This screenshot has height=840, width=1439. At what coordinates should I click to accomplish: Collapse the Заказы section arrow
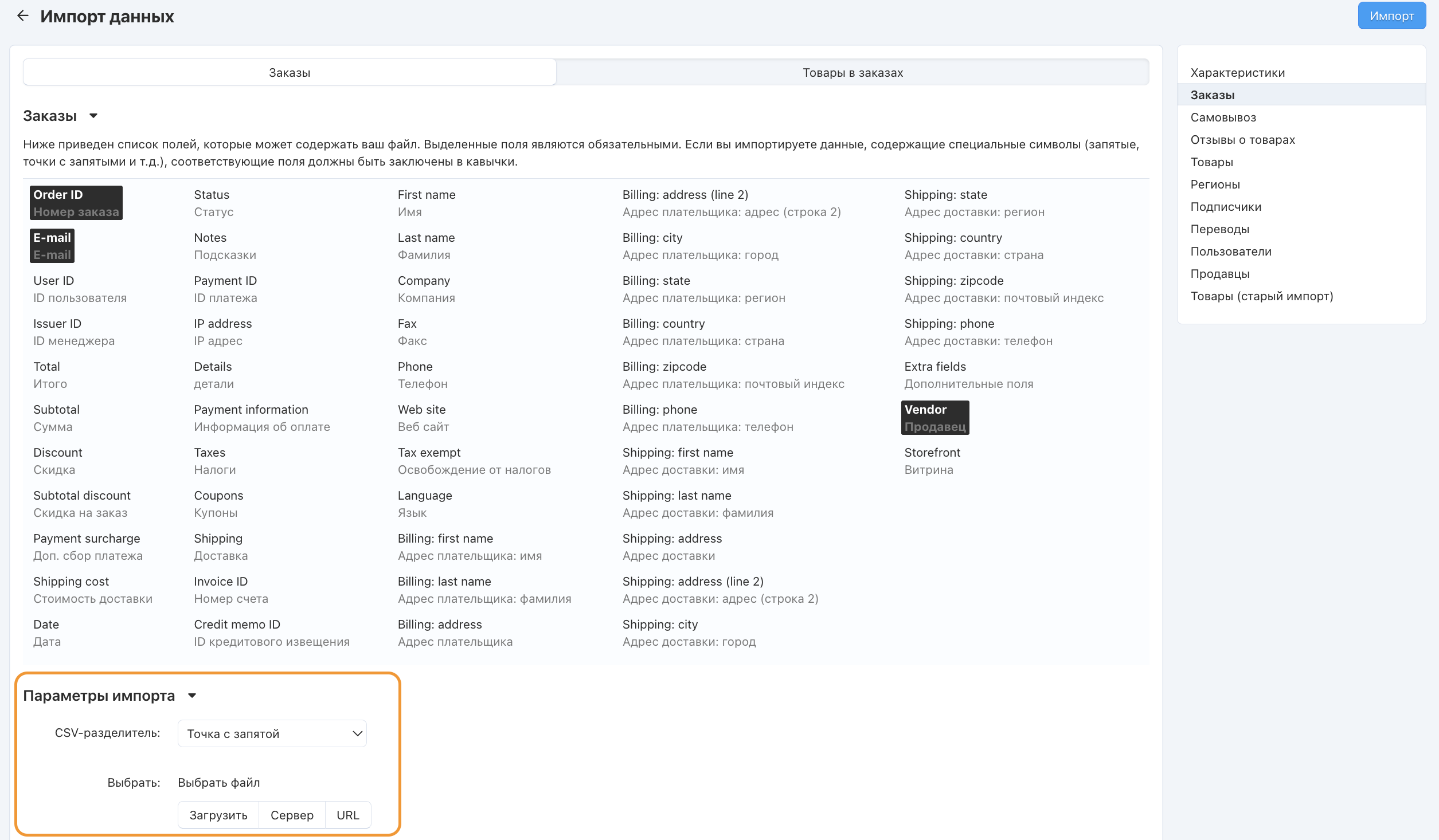point(93,116)
